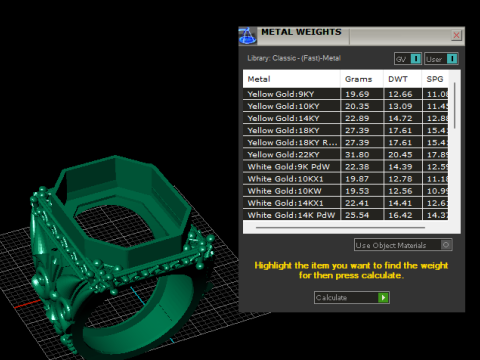Screen dimensions: 480x360
Task: Select the White Gold:14K PdW row
Action: click(x=345, y=215)
